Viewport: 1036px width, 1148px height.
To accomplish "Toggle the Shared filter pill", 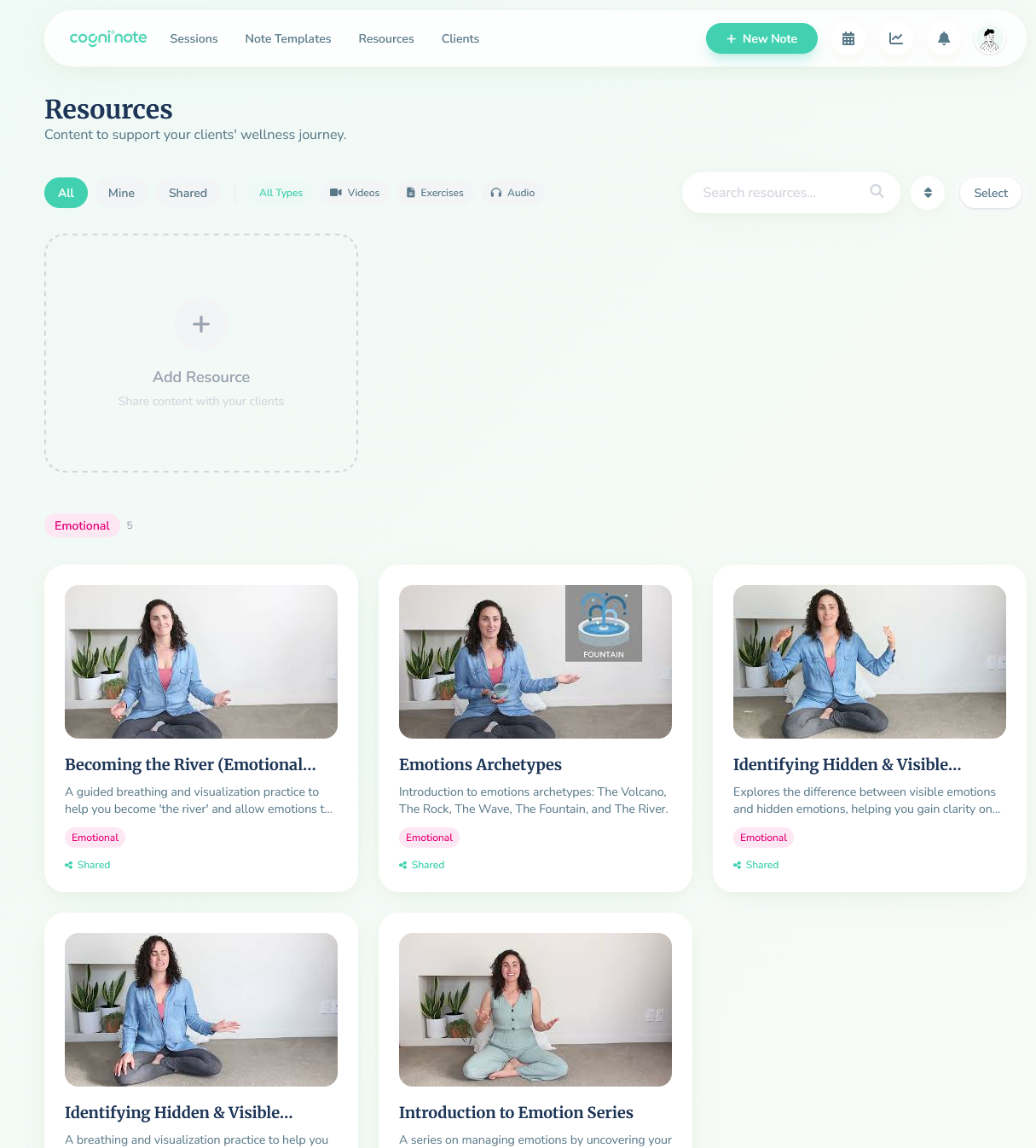I will tap(188, 193).
